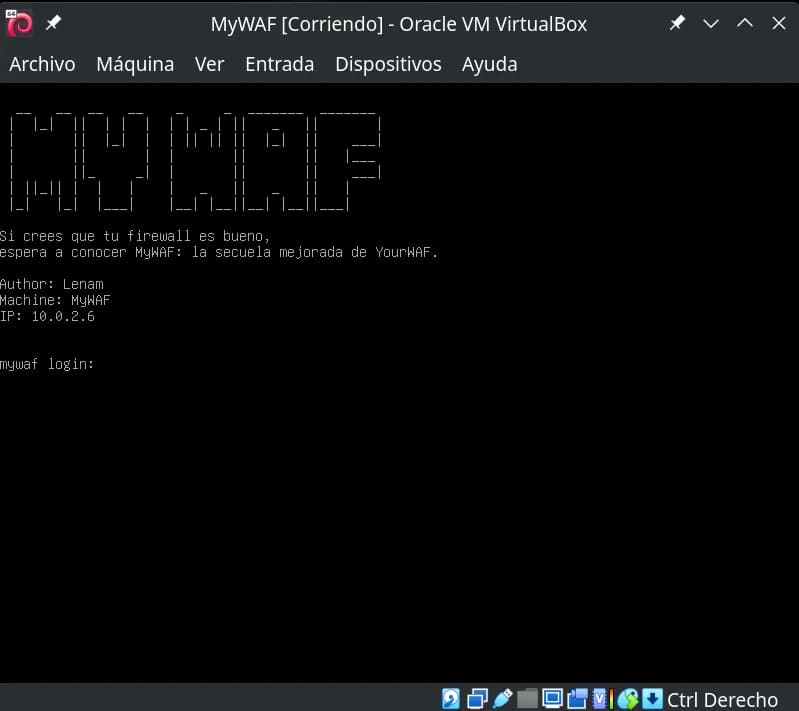Viewport: 799px width, 711px height.
Task: Click the hard disk activity status icon
Action: (451, 699)
